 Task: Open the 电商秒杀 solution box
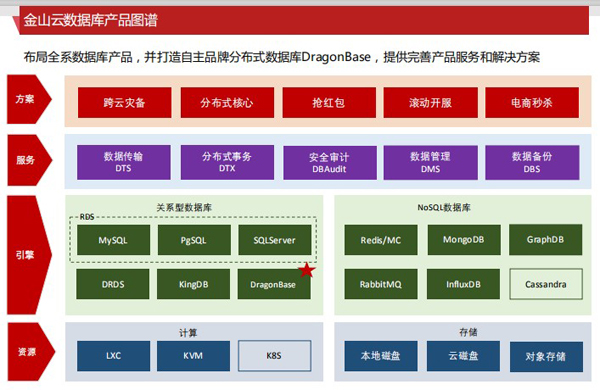click(x=532, y=103)
